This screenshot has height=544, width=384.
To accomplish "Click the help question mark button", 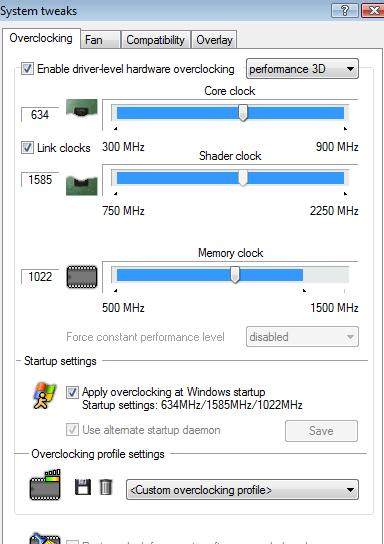I will (344, 11).
